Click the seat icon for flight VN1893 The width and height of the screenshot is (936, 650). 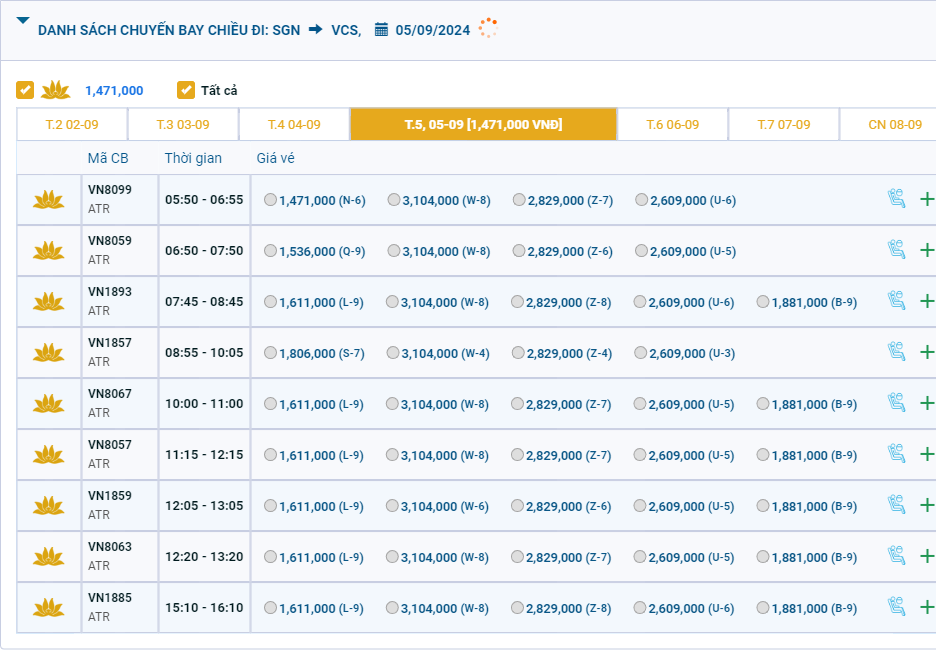tap(896, 301)
